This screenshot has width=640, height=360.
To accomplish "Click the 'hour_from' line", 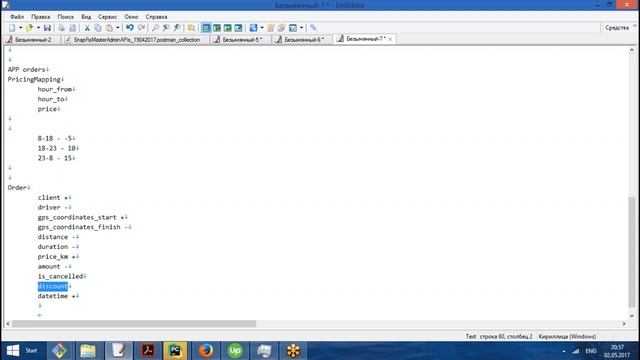I will click(x=55, y=89).
